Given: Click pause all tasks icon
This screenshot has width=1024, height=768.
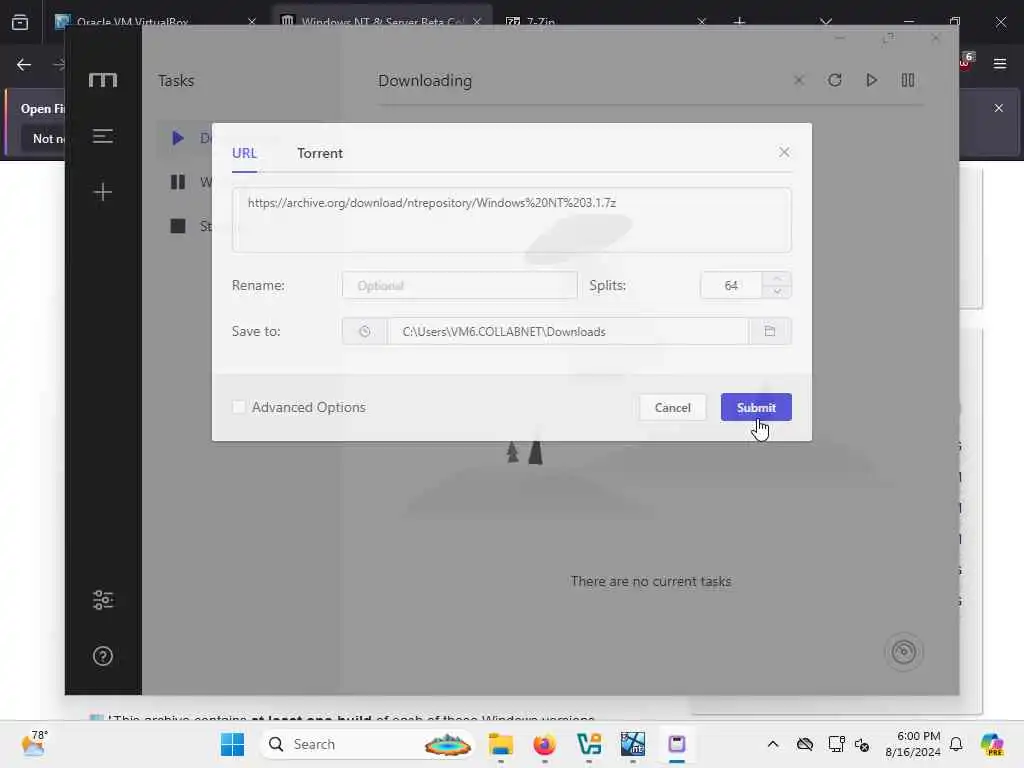Looking at the screenshot, I should [x=908, y=80].
